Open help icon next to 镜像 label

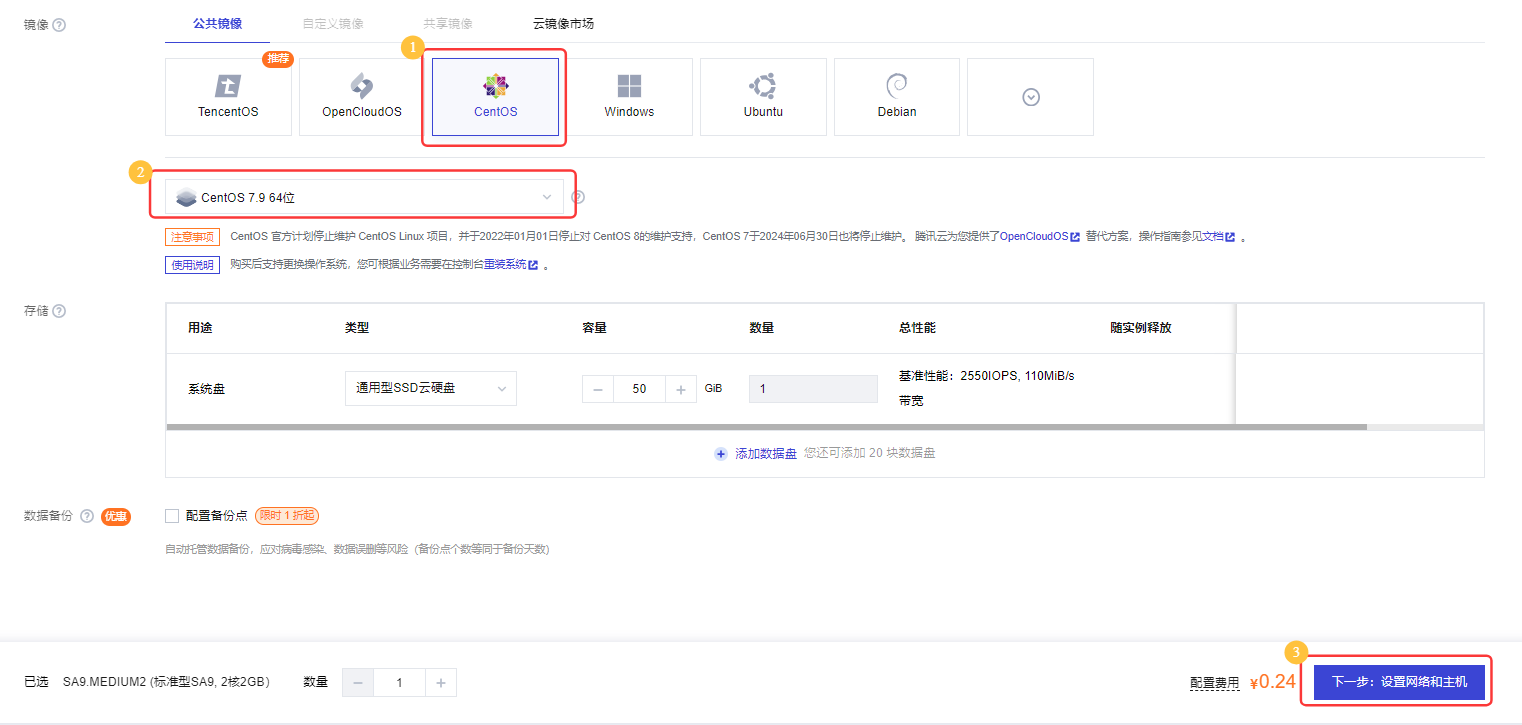[59, 24]
